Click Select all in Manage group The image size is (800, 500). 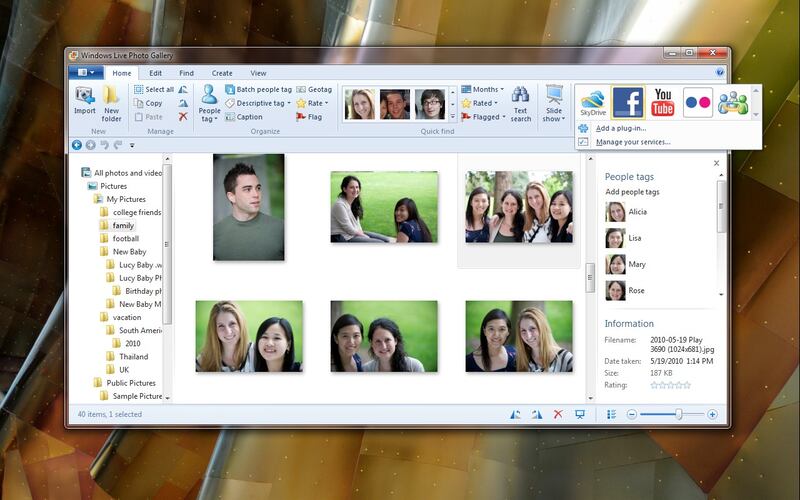153,89
